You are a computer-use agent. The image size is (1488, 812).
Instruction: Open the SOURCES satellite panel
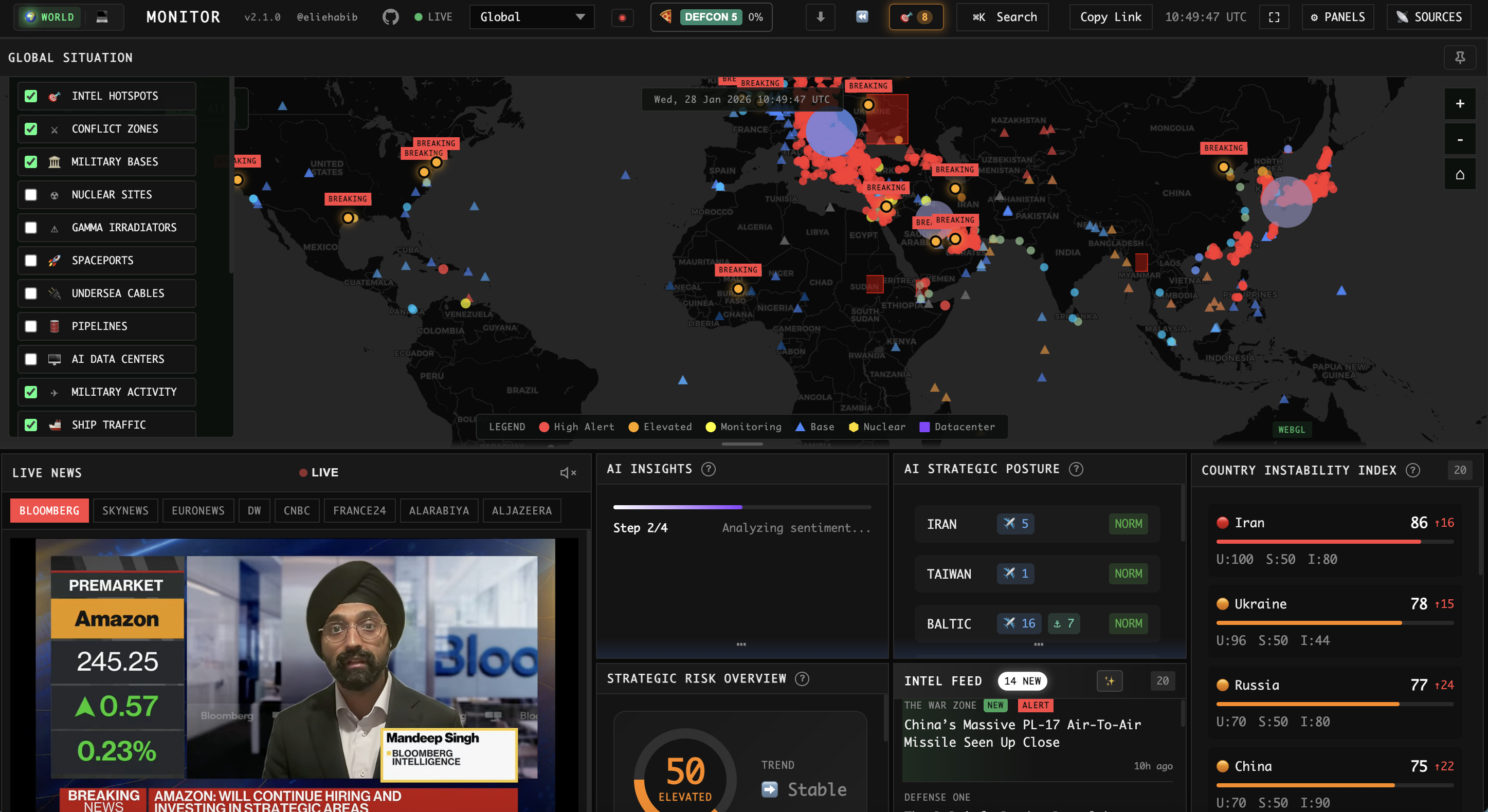1428,17
